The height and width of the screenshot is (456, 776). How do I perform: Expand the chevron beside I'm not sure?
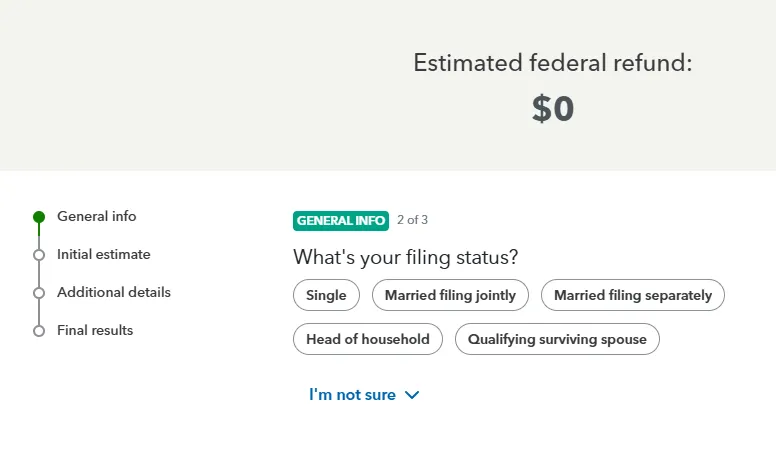click(412, 395)
